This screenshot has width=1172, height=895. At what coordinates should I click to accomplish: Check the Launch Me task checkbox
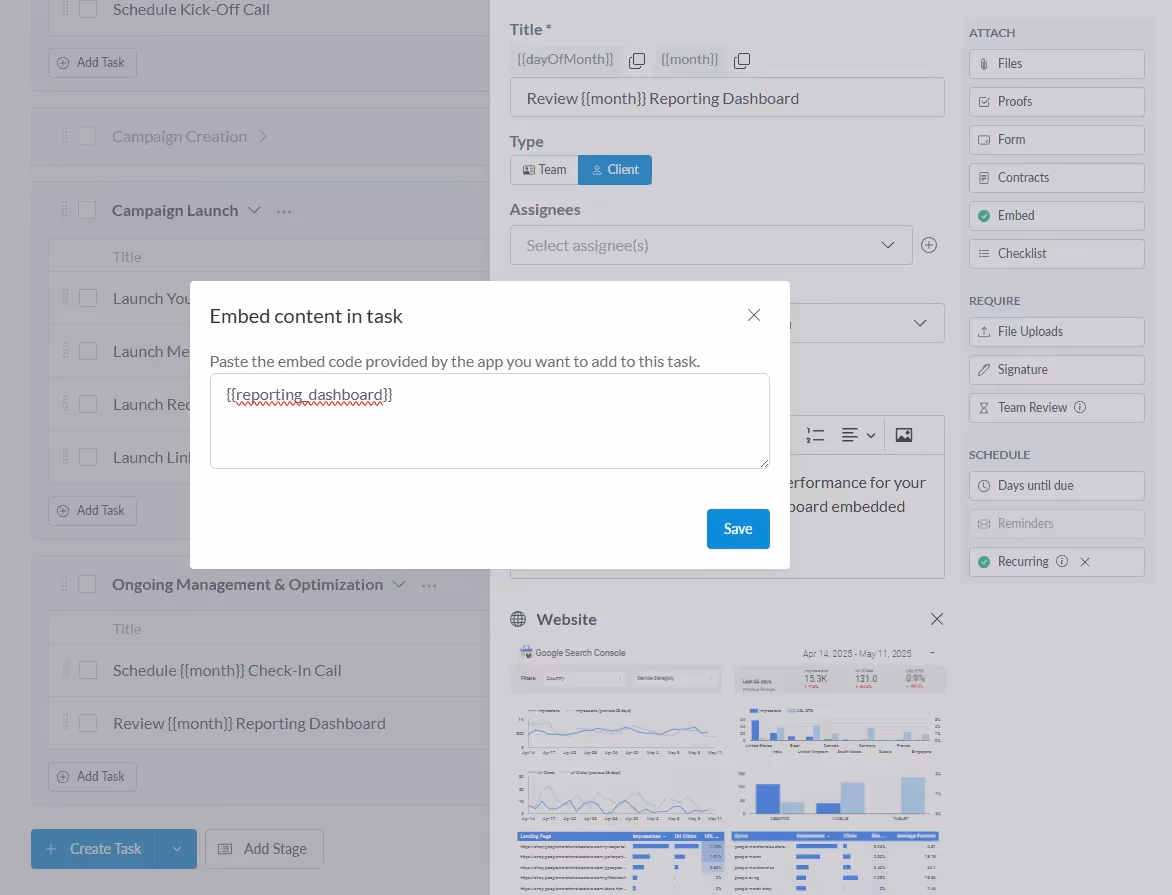(x=88, y=351)
